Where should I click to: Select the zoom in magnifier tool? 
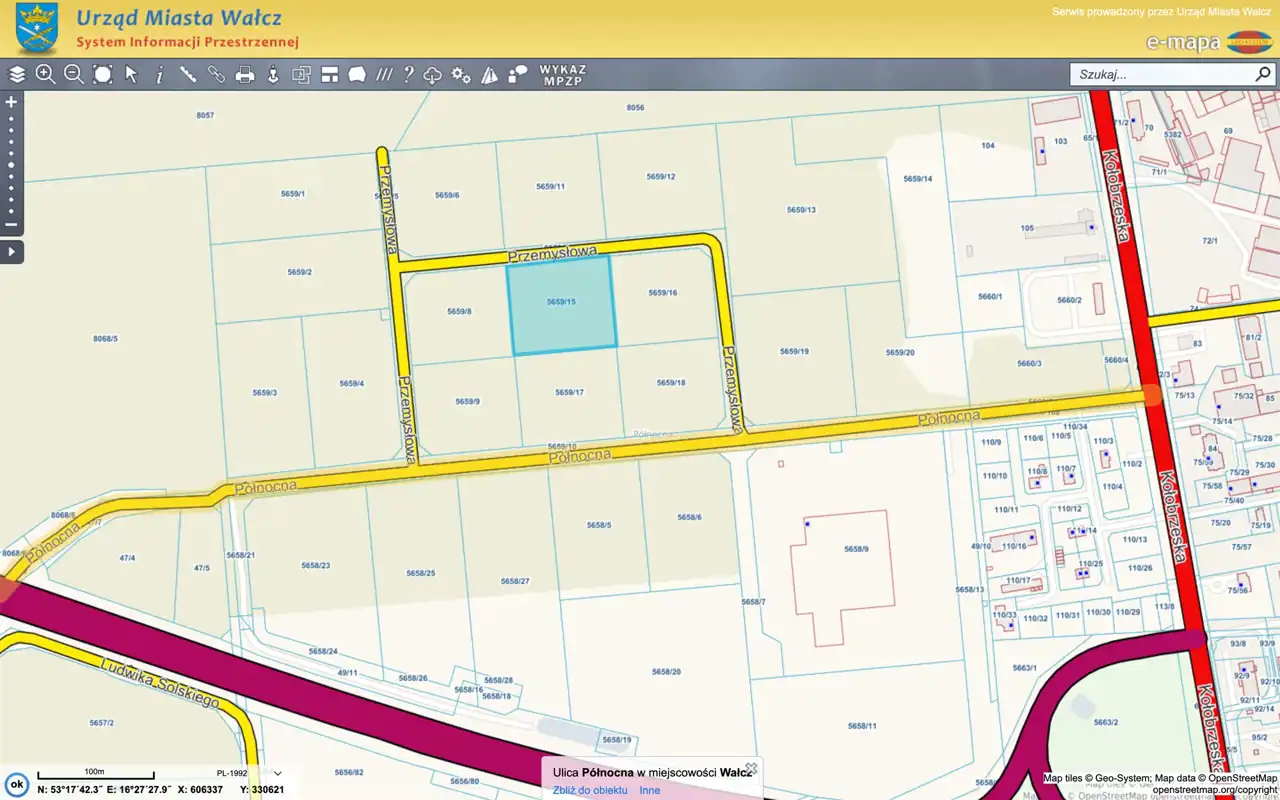click(45, 74)
